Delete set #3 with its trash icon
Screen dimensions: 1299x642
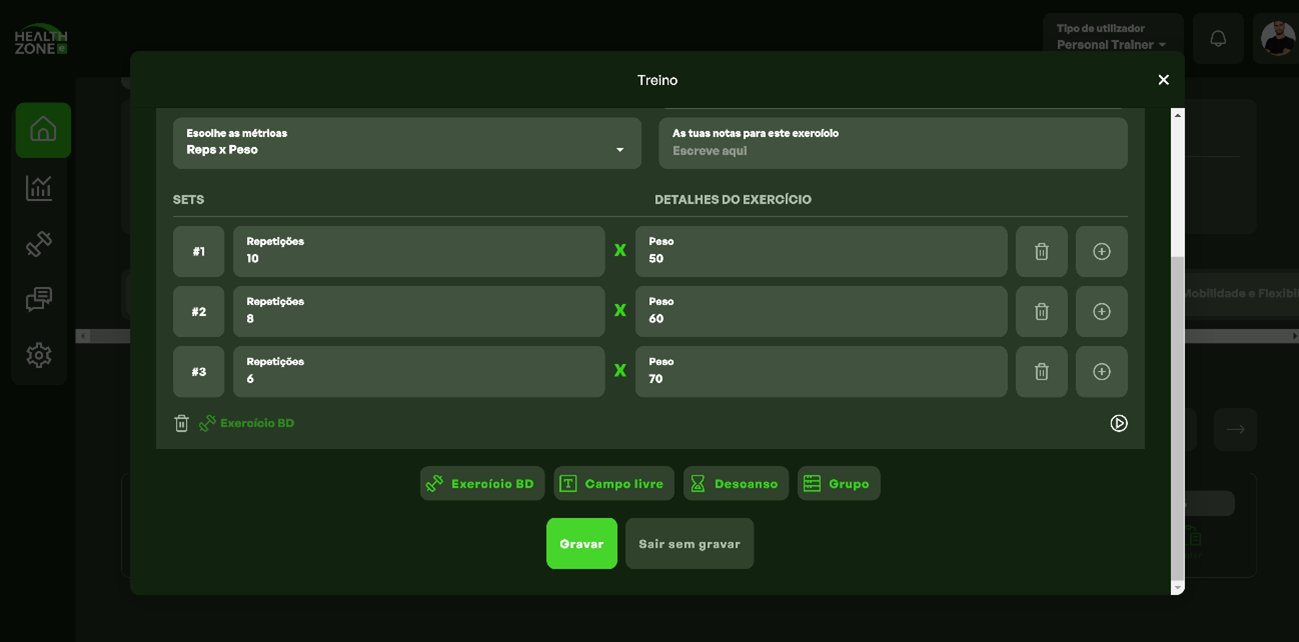click(1041, 372)
